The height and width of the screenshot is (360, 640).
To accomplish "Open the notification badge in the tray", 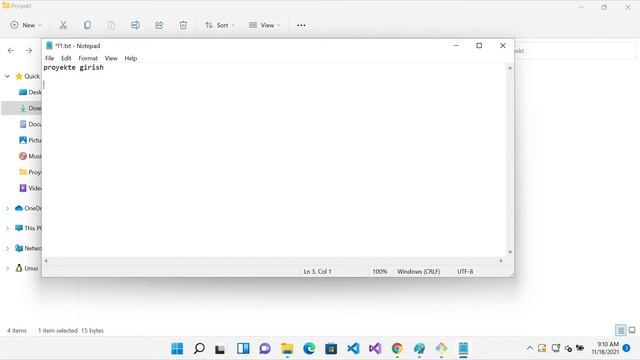I will (627, 348).
